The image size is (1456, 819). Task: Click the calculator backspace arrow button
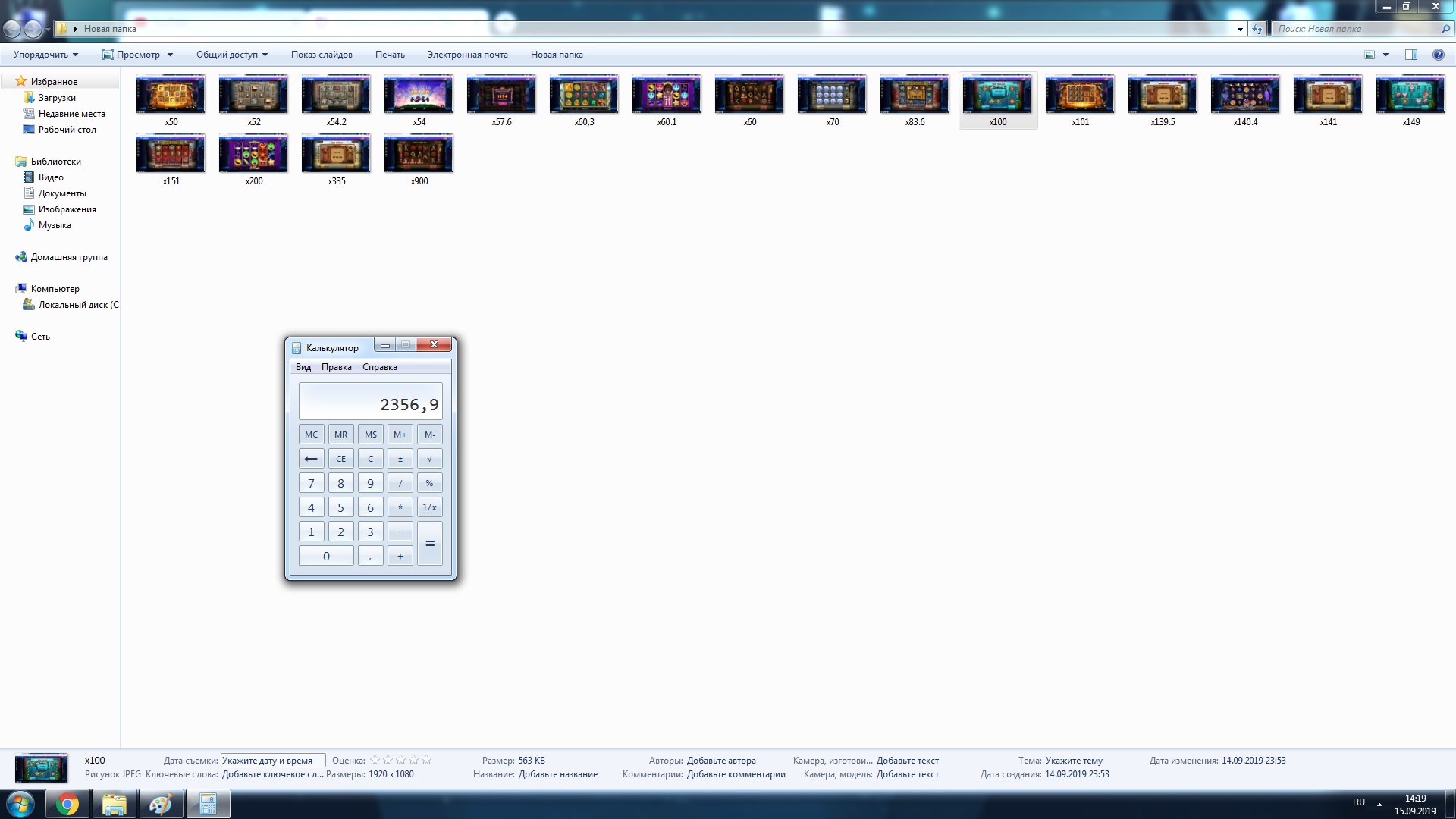click(311, 459)
